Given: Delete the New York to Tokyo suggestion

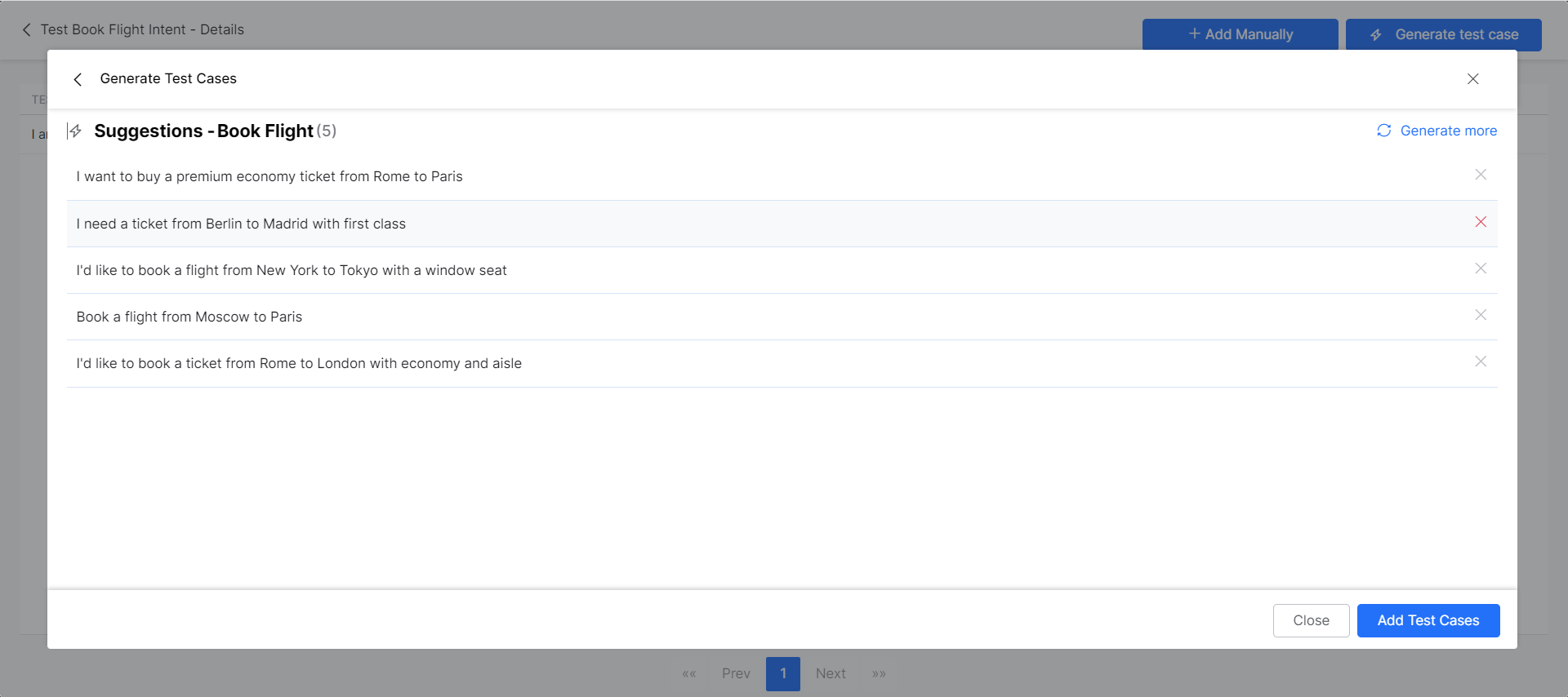Looking at the screenshot, I should (1480, 269).
